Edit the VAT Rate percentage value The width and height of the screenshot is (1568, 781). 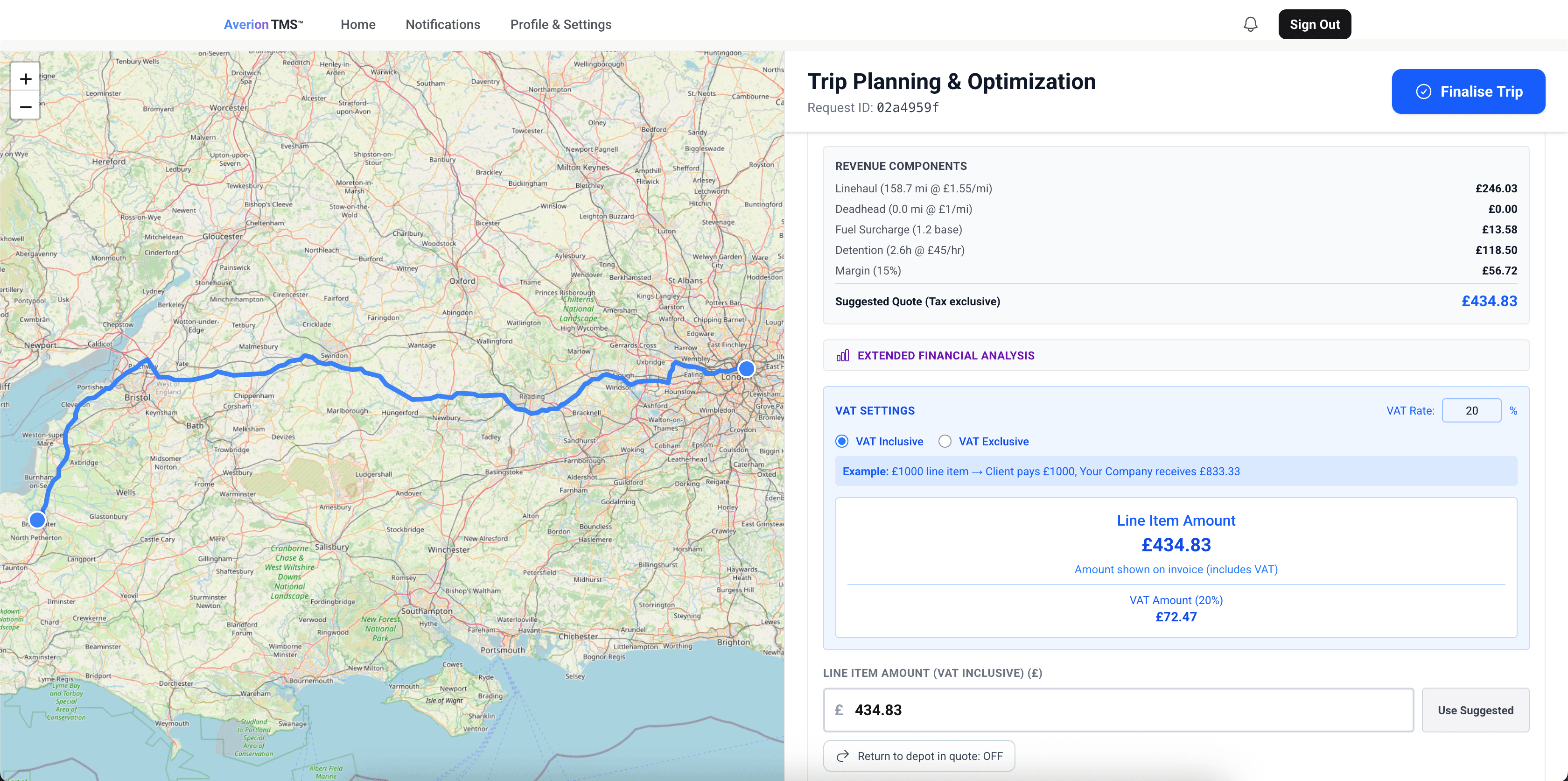1472,410
